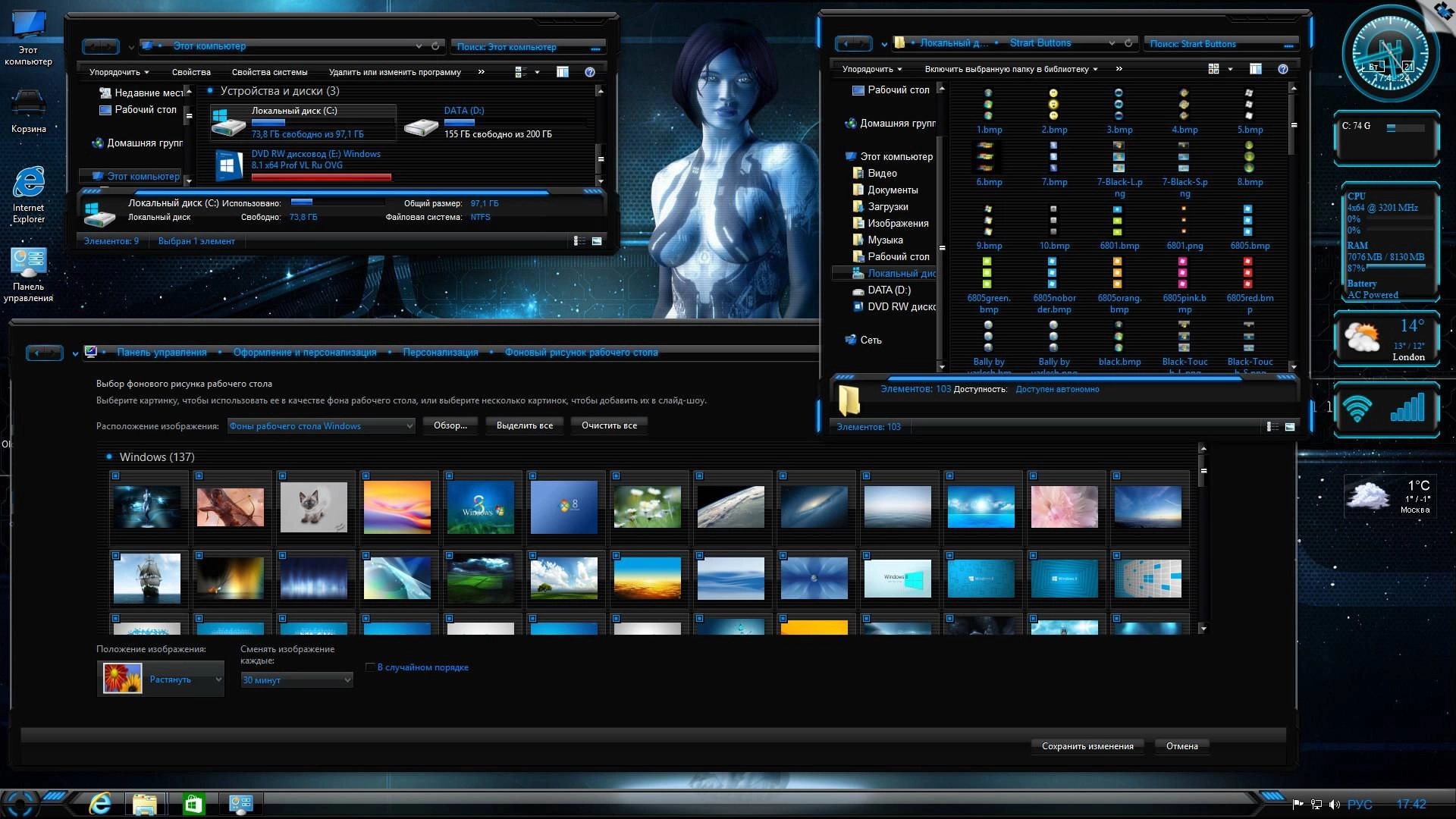Enable shuffle checkbox "В случайном порядке"
1456x819 pixels.
370,667
